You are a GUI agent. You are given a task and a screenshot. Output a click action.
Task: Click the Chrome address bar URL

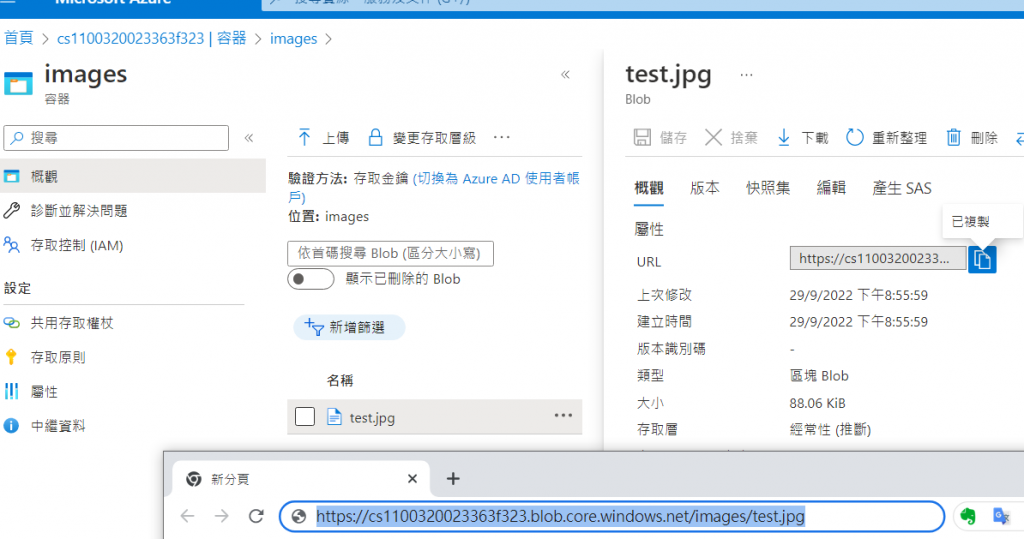(x=560, y=516)
